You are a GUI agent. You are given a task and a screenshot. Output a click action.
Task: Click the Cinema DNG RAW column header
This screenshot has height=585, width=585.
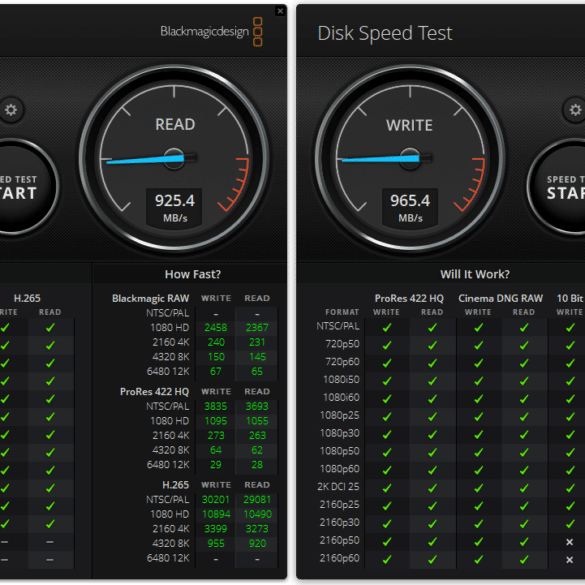point(500,298)
